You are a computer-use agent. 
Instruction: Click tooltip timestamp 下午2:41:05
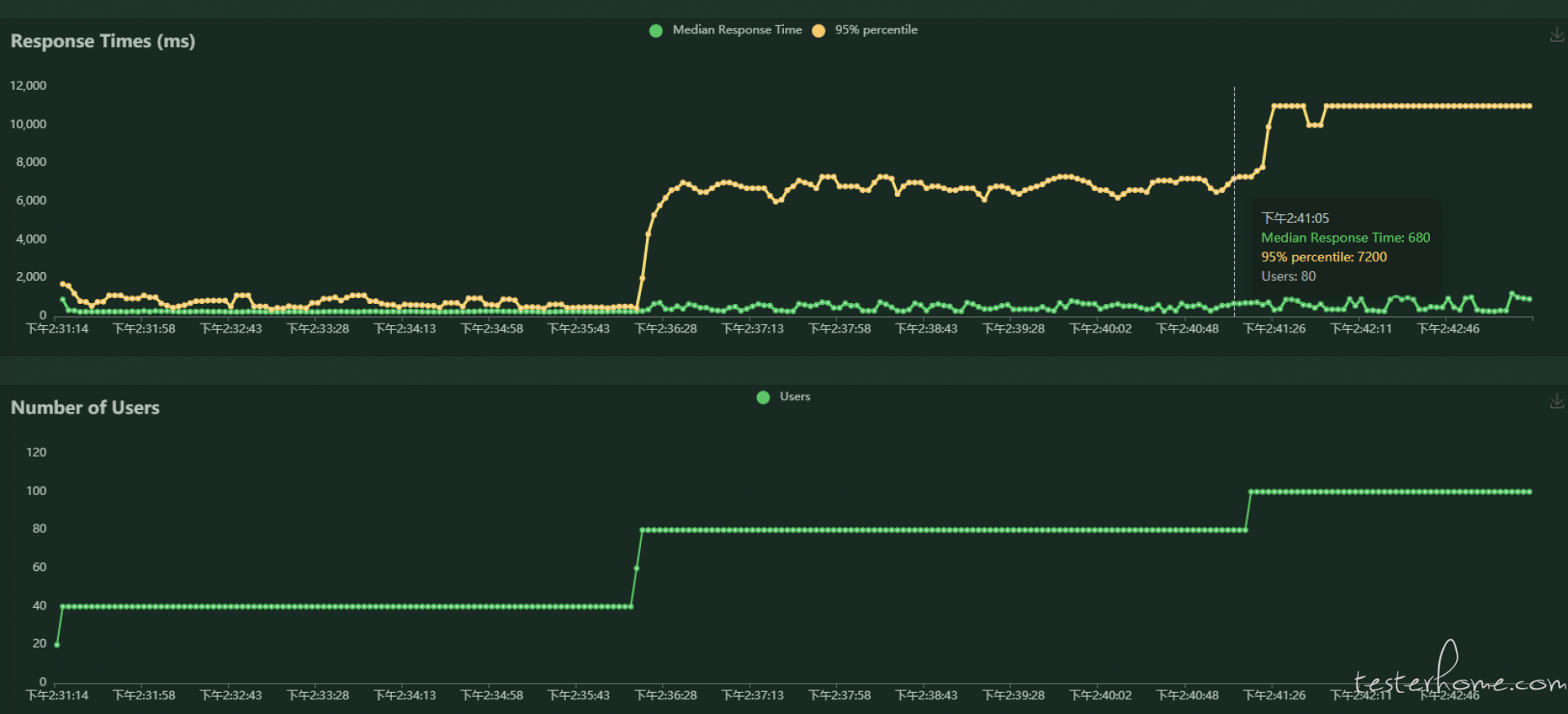1295,218
